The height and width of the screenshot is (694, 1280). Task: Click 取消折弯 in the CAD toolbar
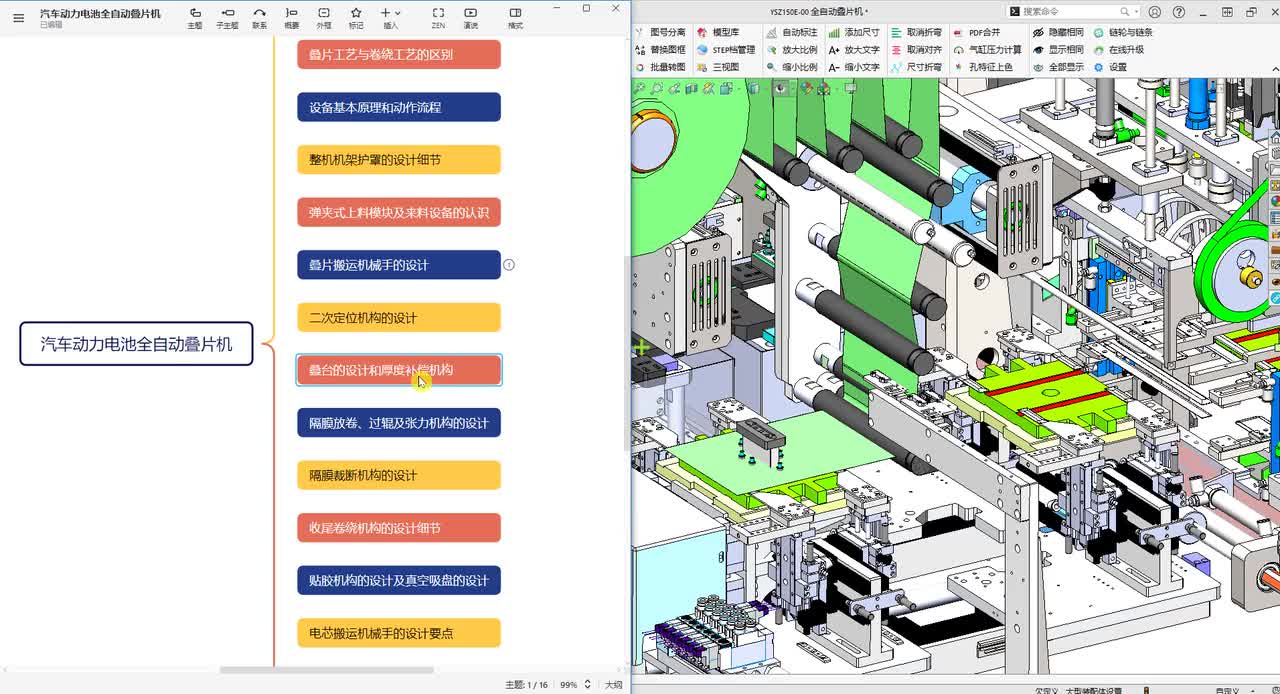click(917, 32)
